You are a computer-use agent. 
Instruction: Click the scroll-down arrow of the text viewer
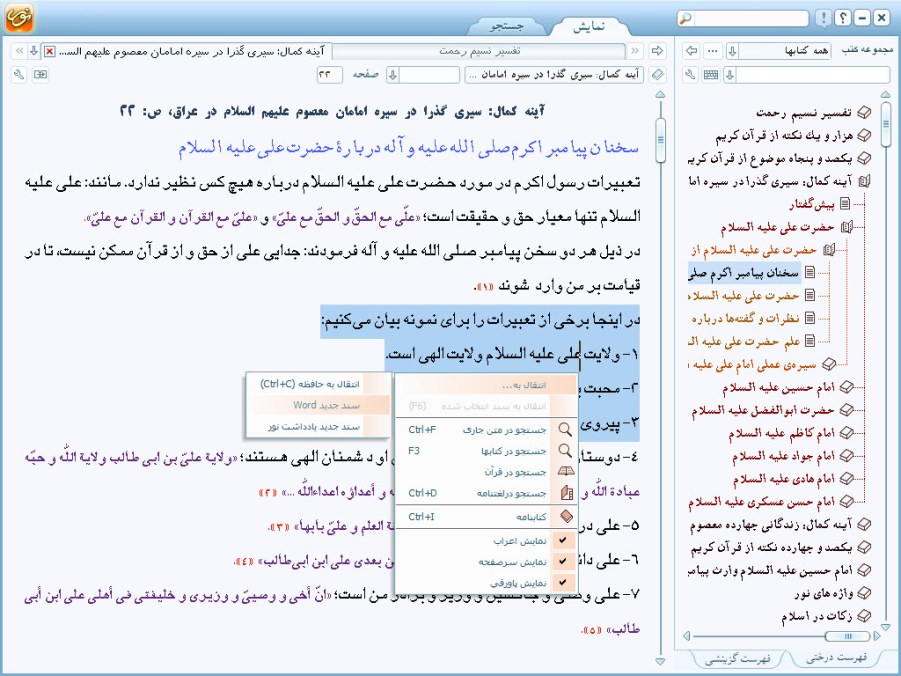[x=660, y=661]
